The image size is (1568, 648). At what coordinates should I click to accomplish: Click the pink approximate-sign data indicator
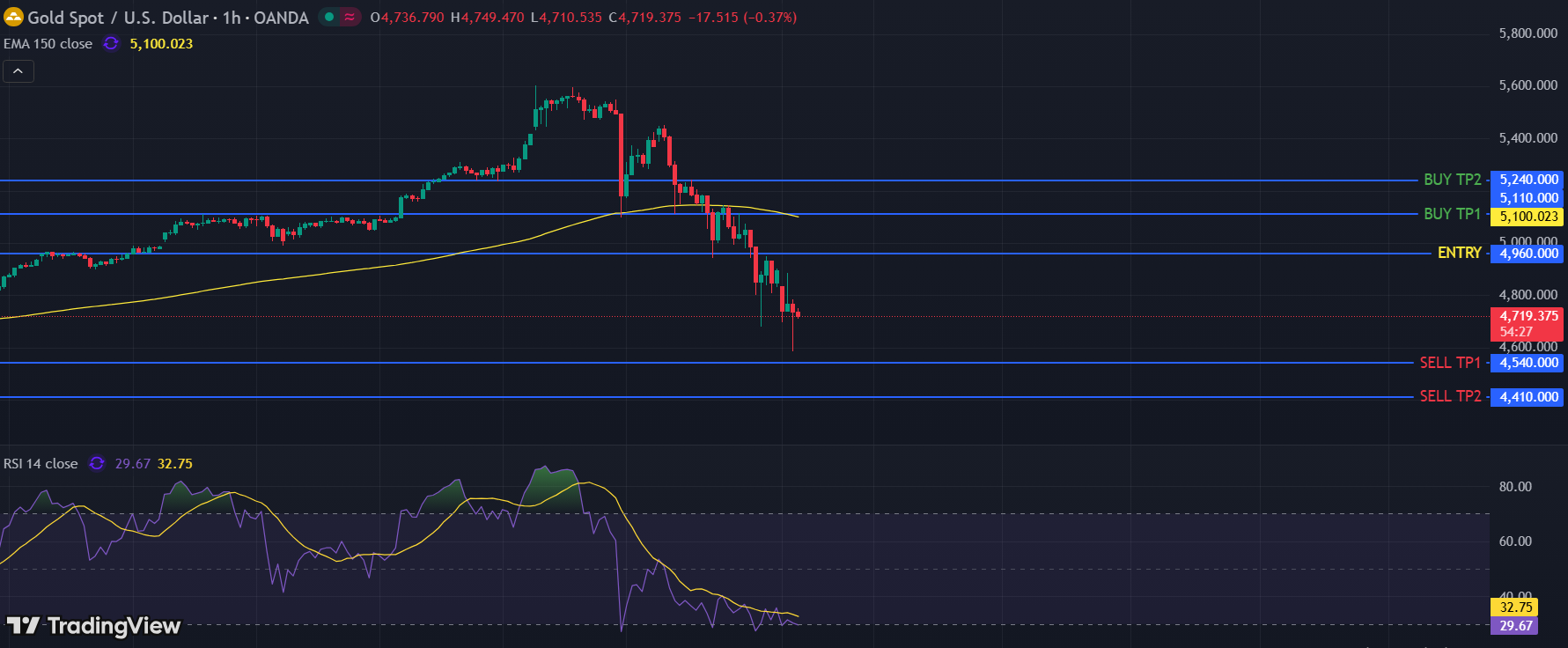350,17
